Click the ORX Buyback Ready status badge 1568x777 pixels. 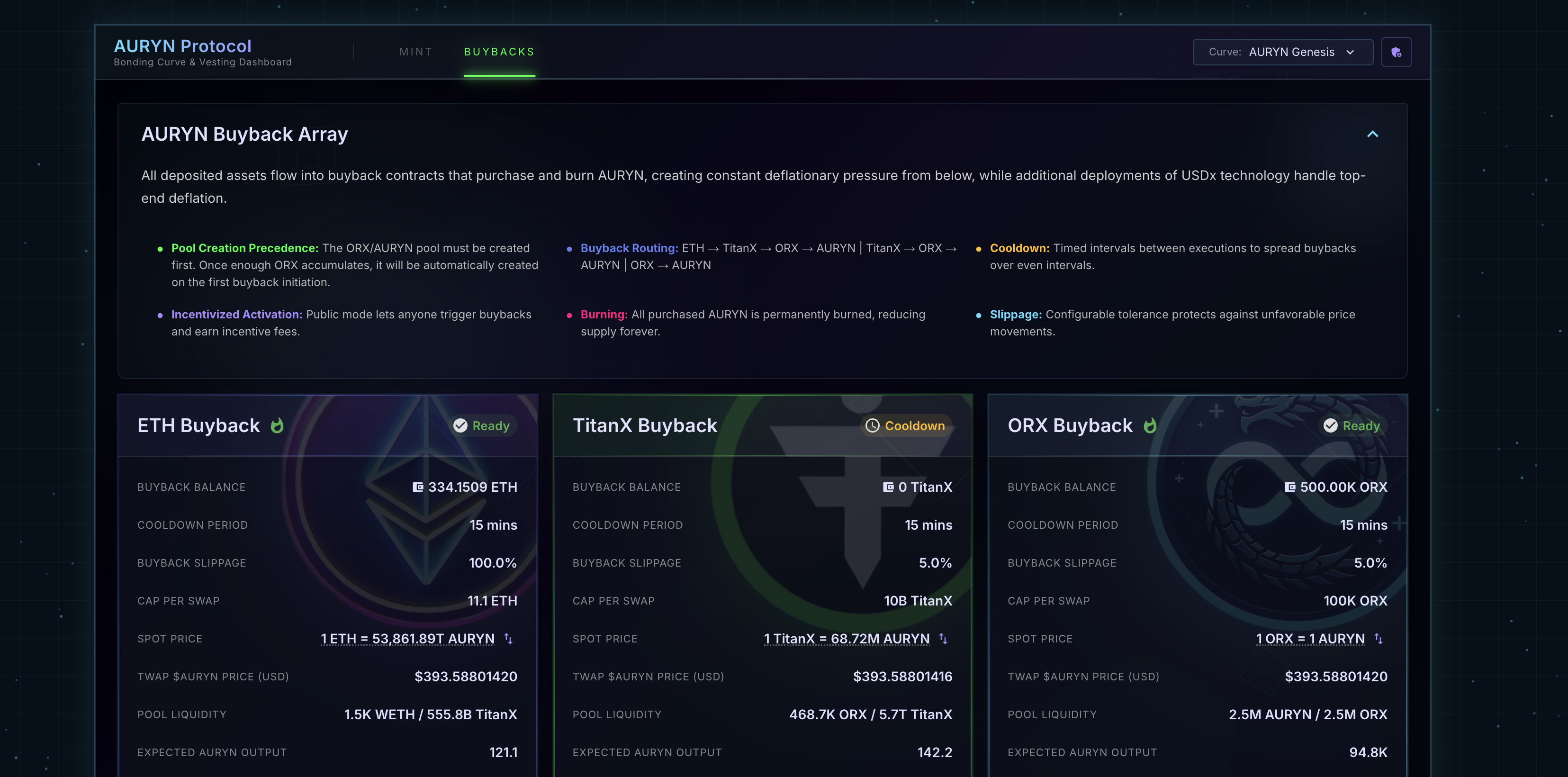[1352, 425]
